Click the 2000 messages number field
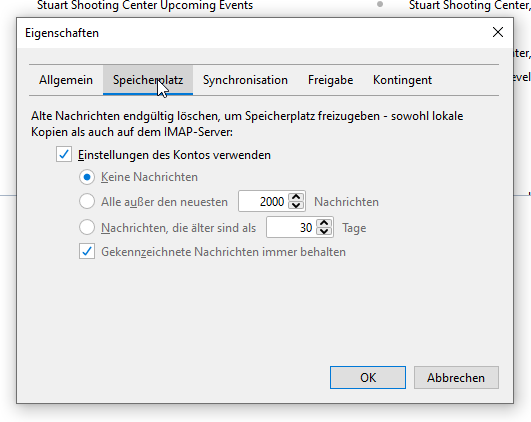This screenshot has width=531, height=422. tap(263, 202)
